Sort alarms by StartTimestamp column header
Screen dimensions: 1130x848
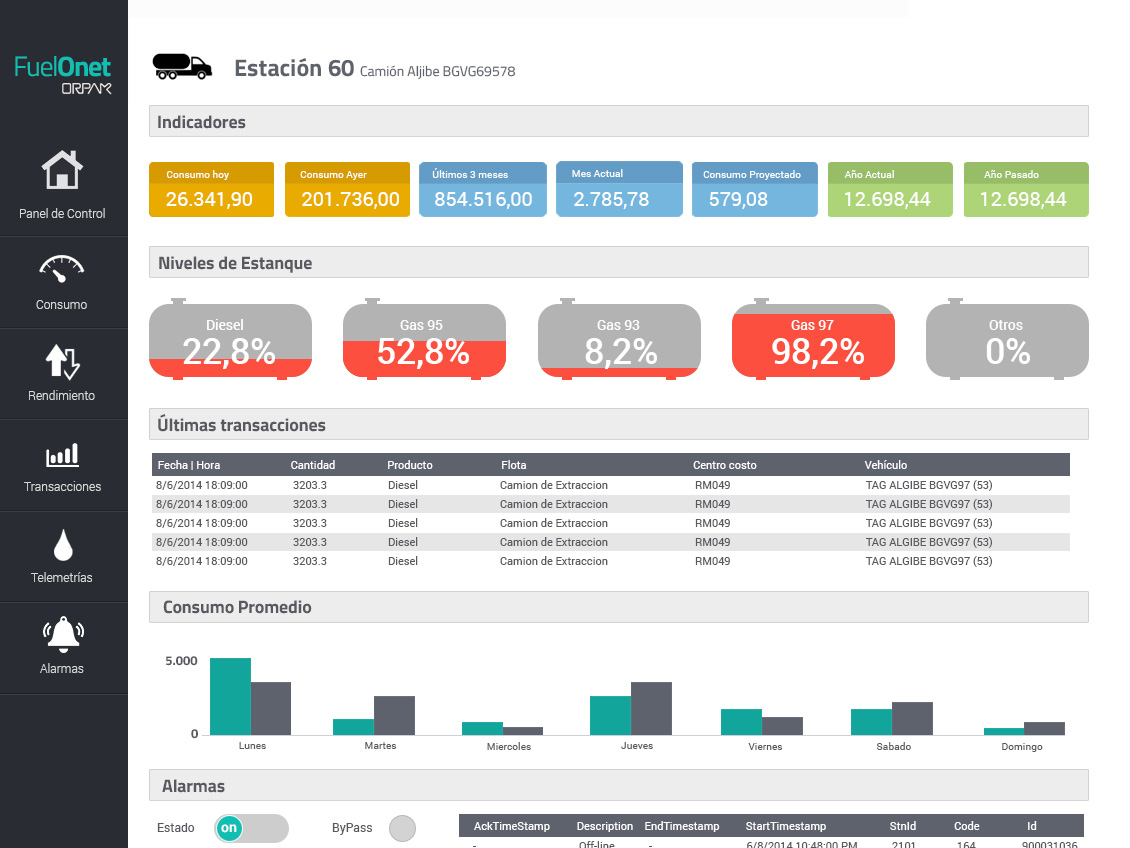click(785, 826)
